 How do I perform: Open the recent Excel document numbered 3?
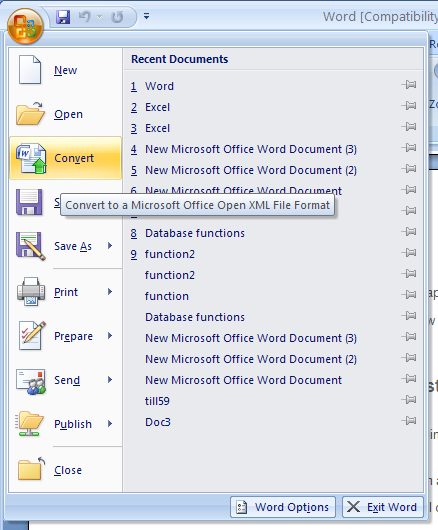157,128
